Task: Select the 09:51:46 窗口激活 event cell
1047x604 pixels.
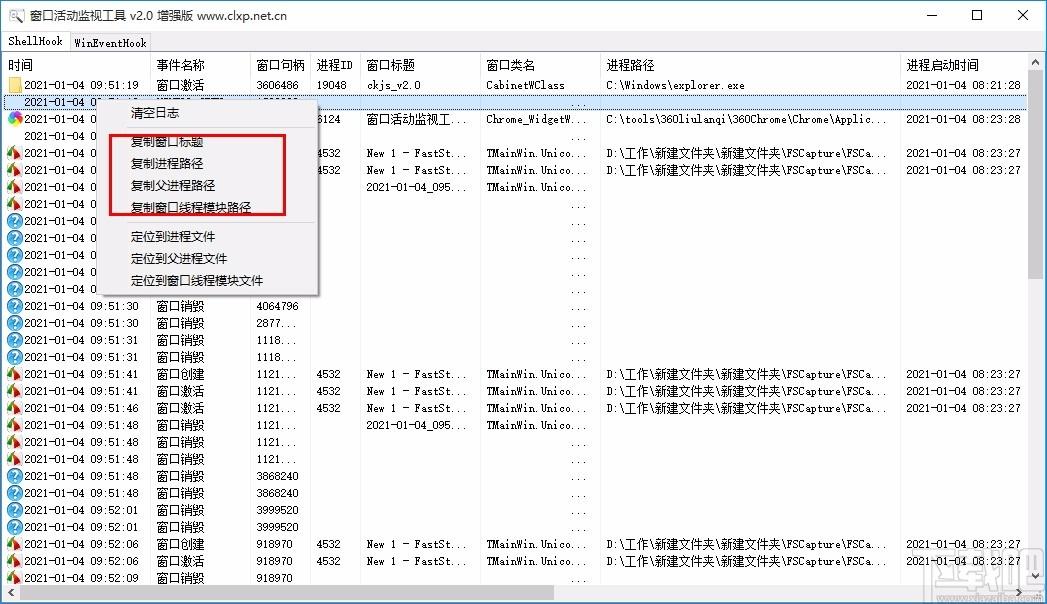Action: [x=180, y=408]
